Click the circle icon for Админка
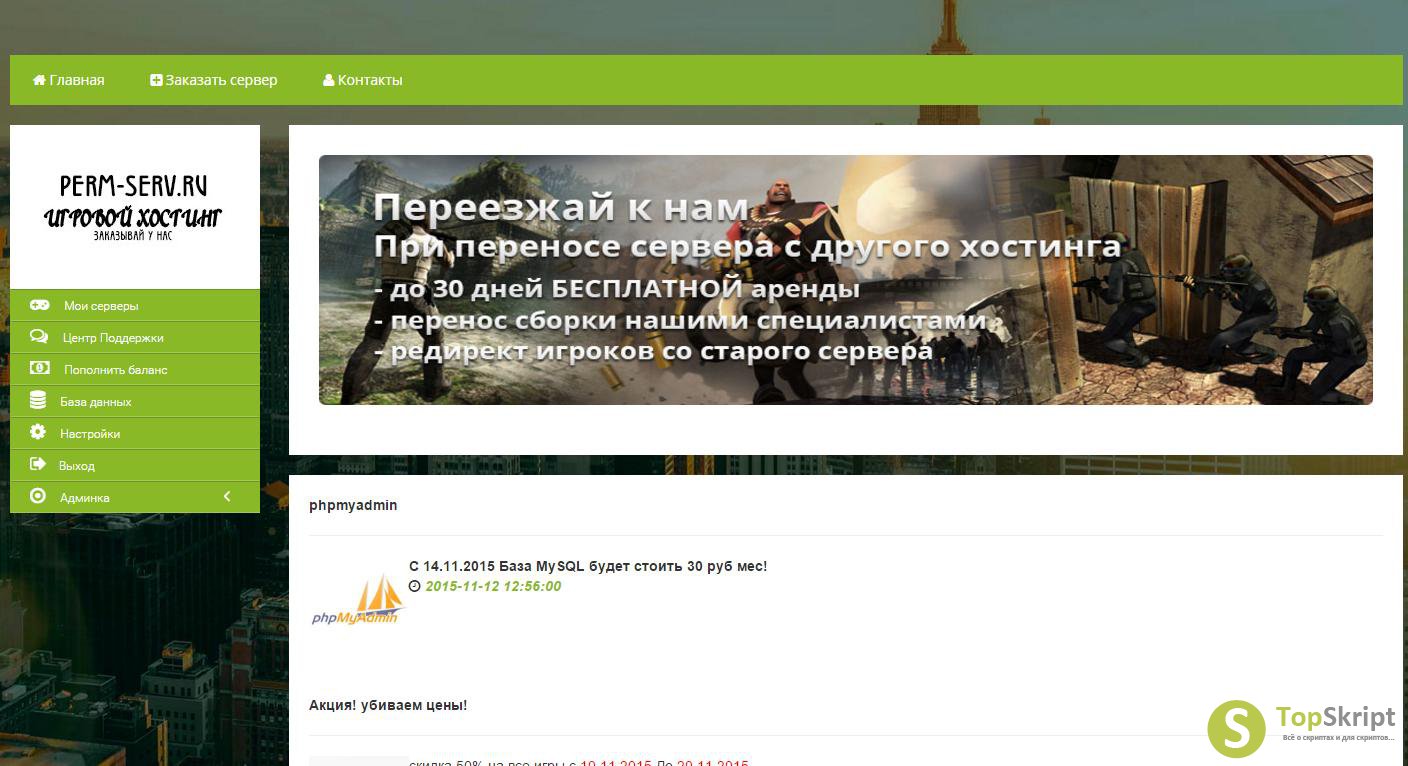This screenshot has height=766, width=1408. tap(38, 496)
